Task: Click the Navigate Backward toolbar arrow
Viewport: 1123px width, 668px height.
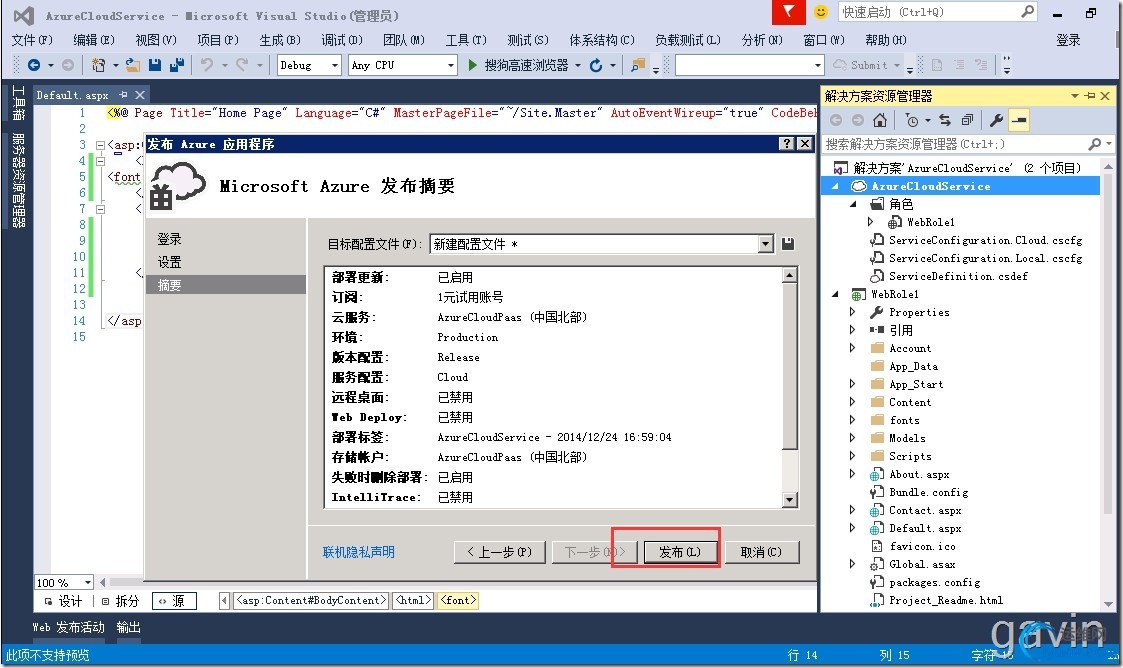Action: [34, 65]
